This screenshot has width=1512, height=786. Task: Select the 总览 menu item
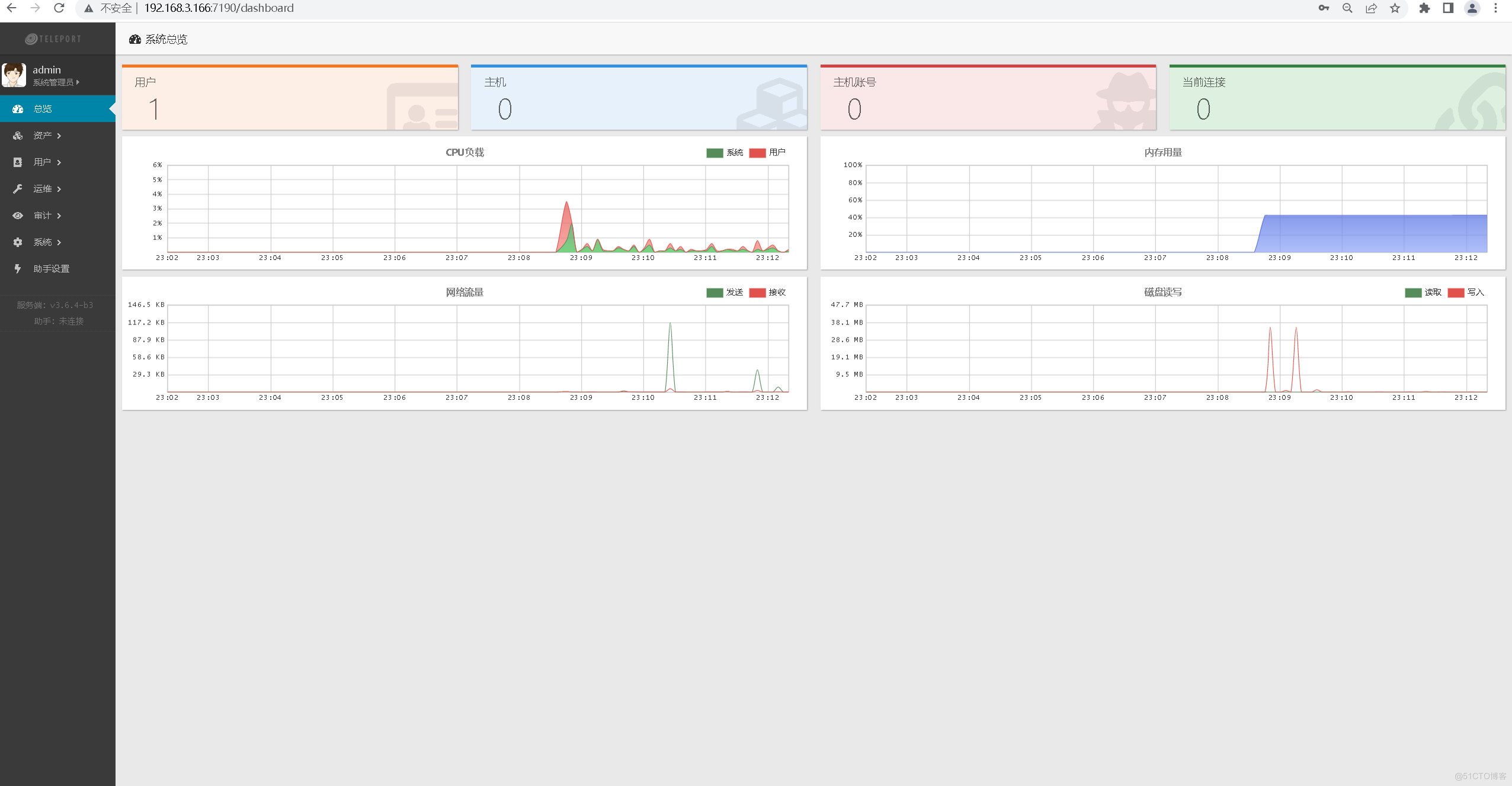[57, 109]
